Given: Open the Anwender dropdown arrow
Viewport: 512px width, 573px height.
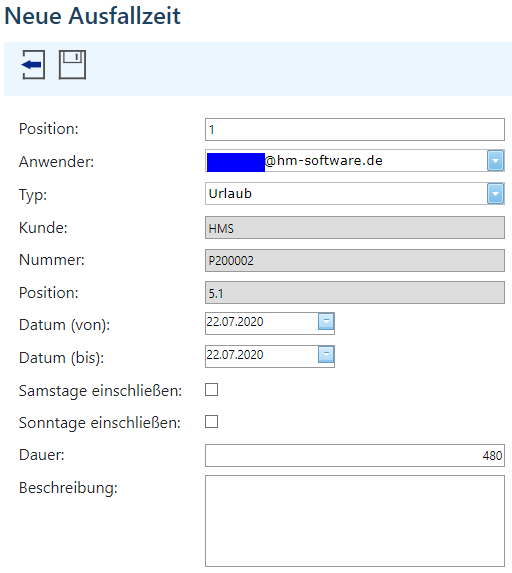Looking at the screenshot, I should pos(495,160).
